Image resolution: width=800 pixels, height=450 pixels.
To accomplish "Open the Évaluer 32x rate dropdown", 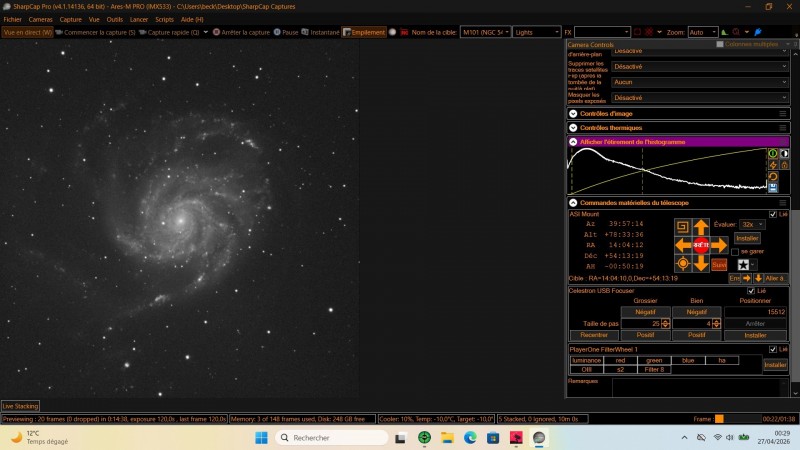I will (752, 224).
